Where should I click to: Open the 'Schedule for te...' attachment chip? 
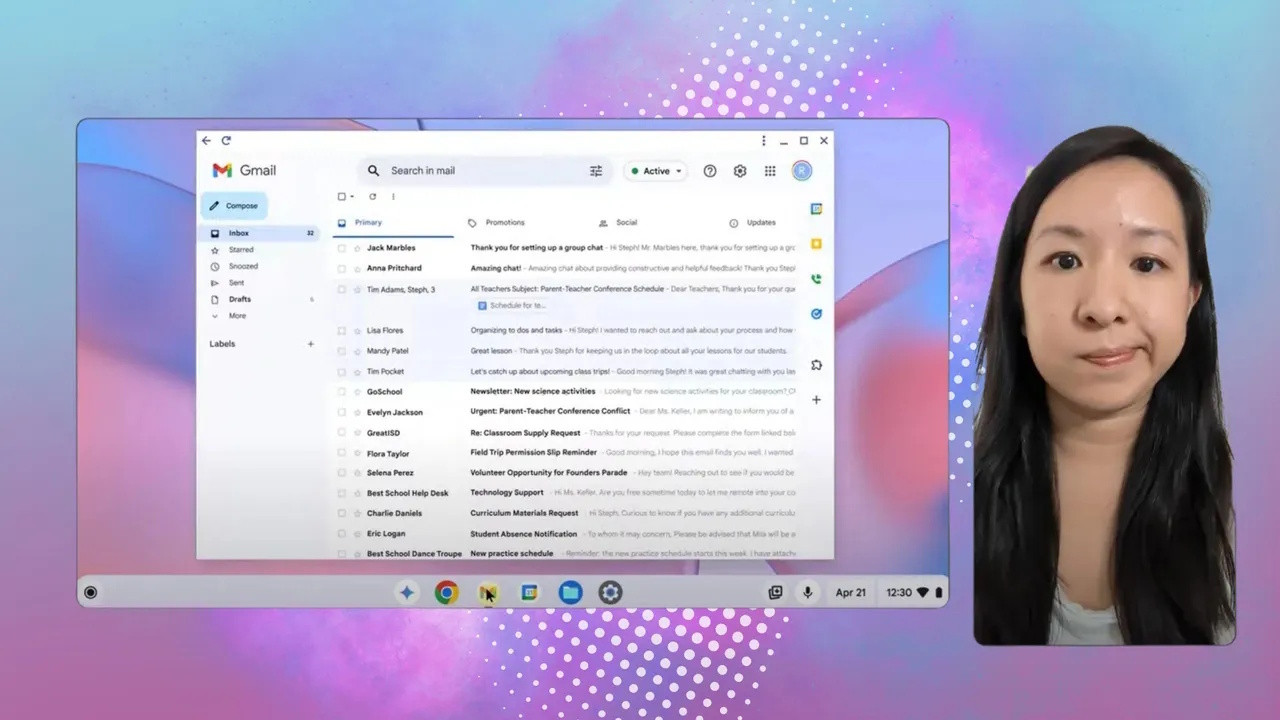coord(512,306)
